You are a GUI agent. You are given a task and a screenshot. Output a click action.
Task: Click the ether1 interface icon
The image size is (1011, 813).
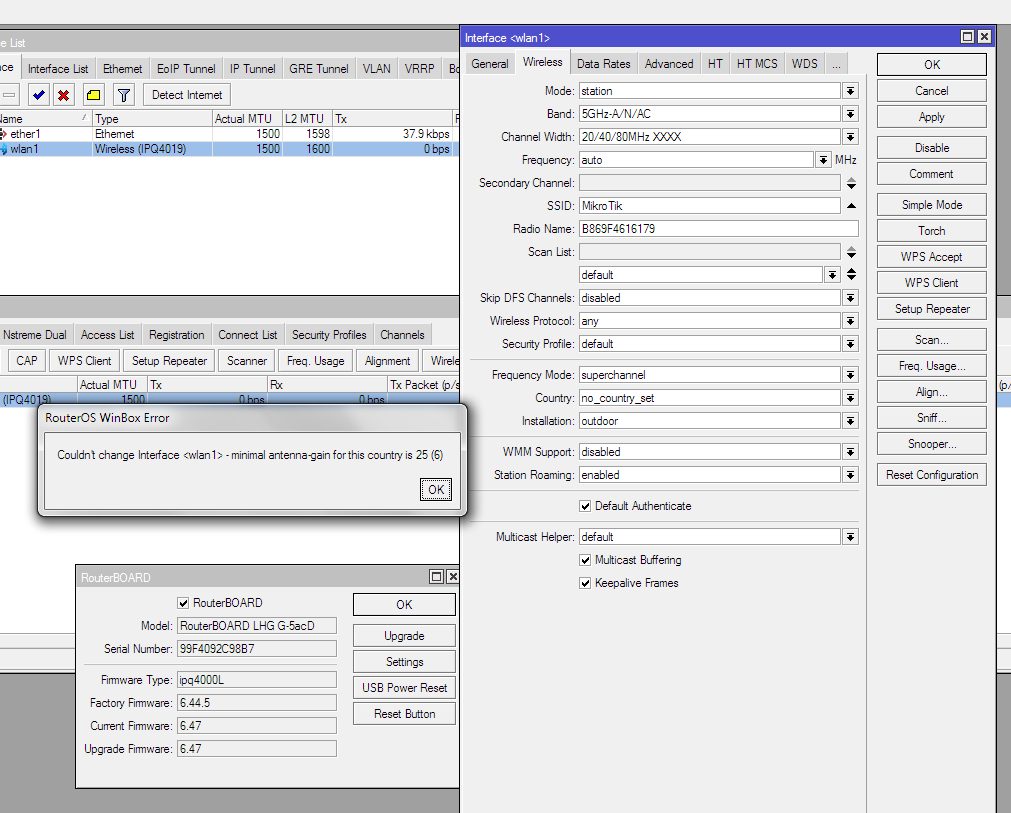(3, 134)
